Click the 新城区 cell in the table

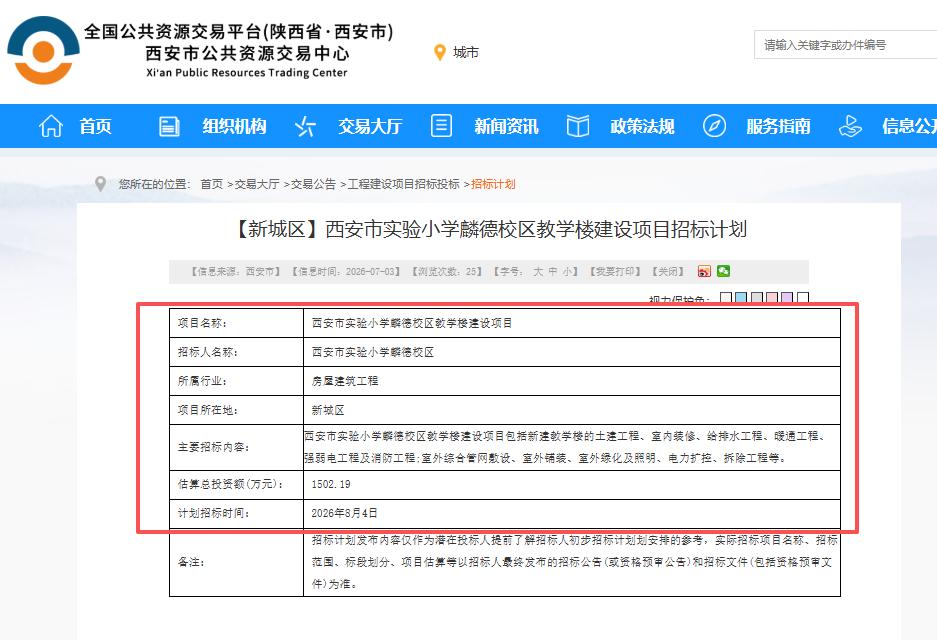click(572, 411)
